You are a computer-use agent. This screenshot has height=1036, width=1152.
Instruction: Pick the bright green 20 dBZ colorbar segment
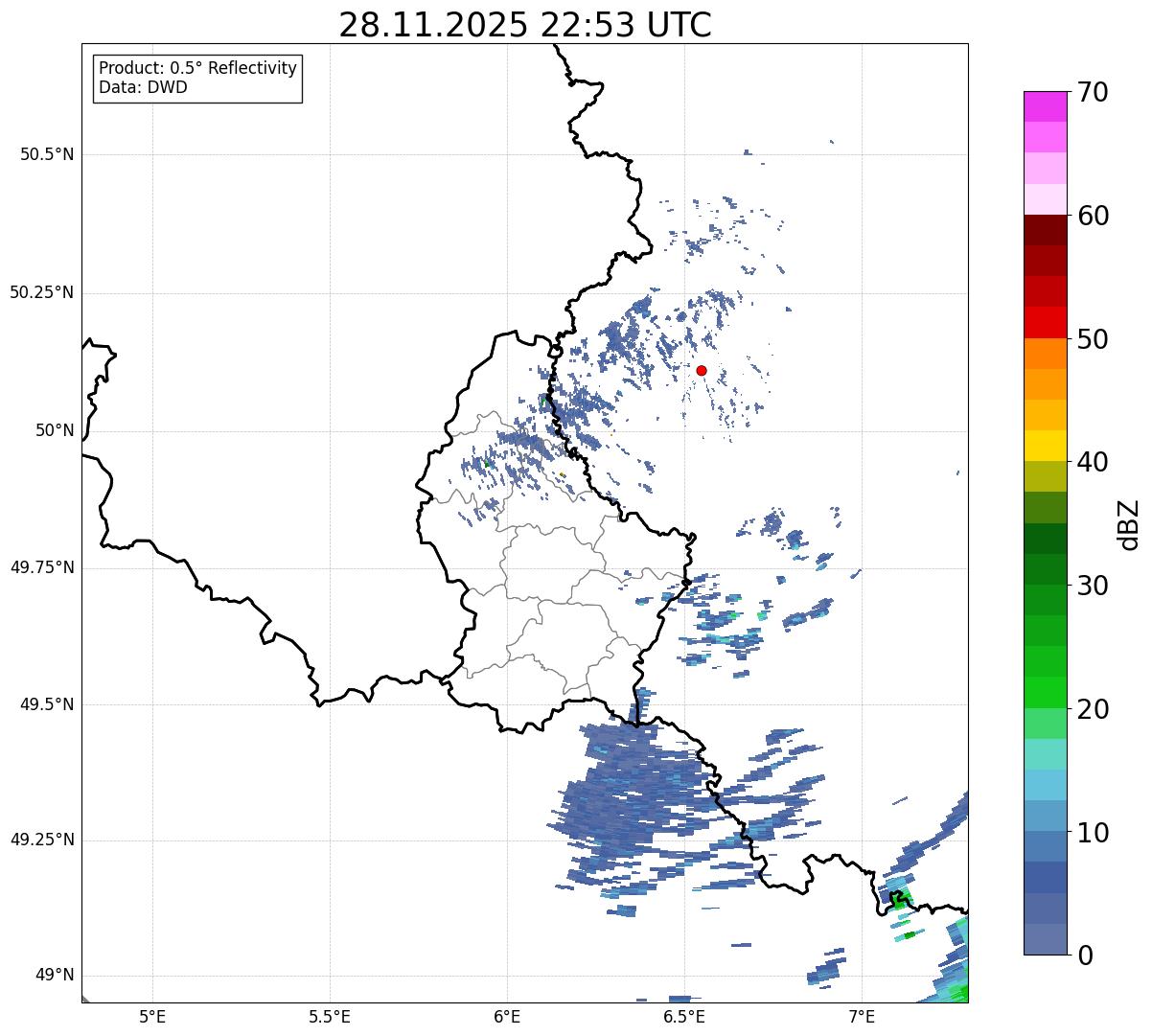[1045, 693]
